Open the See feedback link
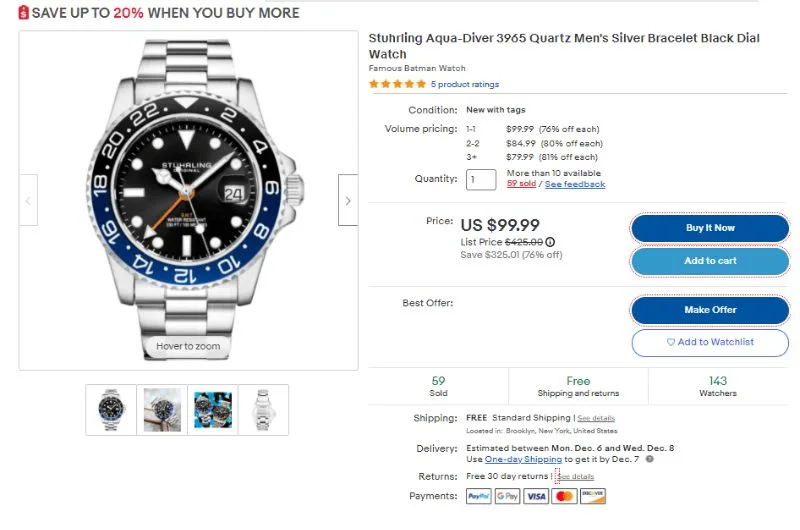800x530 pixels. tap(575, 184)
